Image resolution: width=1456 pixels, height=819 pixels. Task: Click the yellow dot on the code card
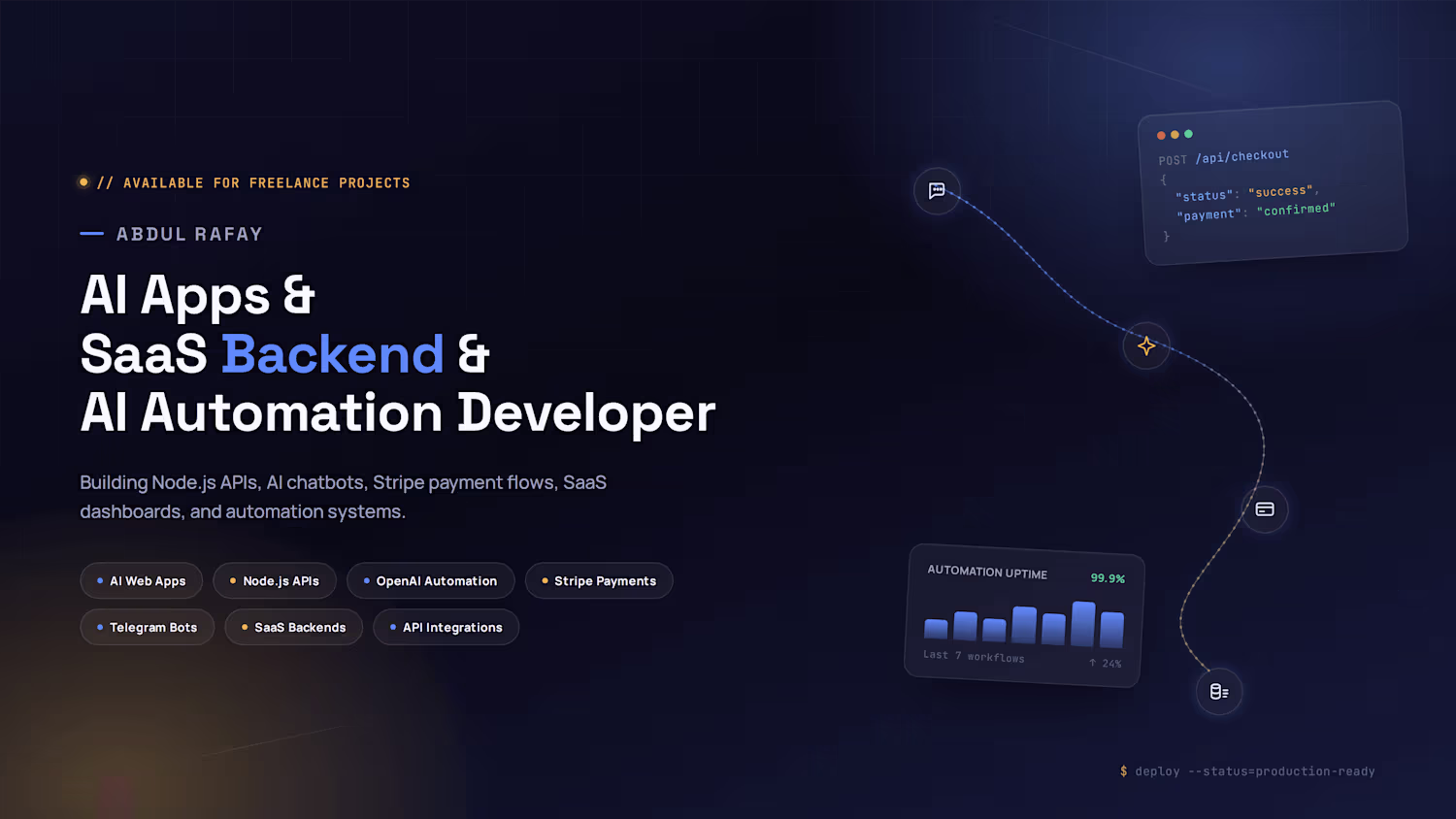coord(1175,135)
